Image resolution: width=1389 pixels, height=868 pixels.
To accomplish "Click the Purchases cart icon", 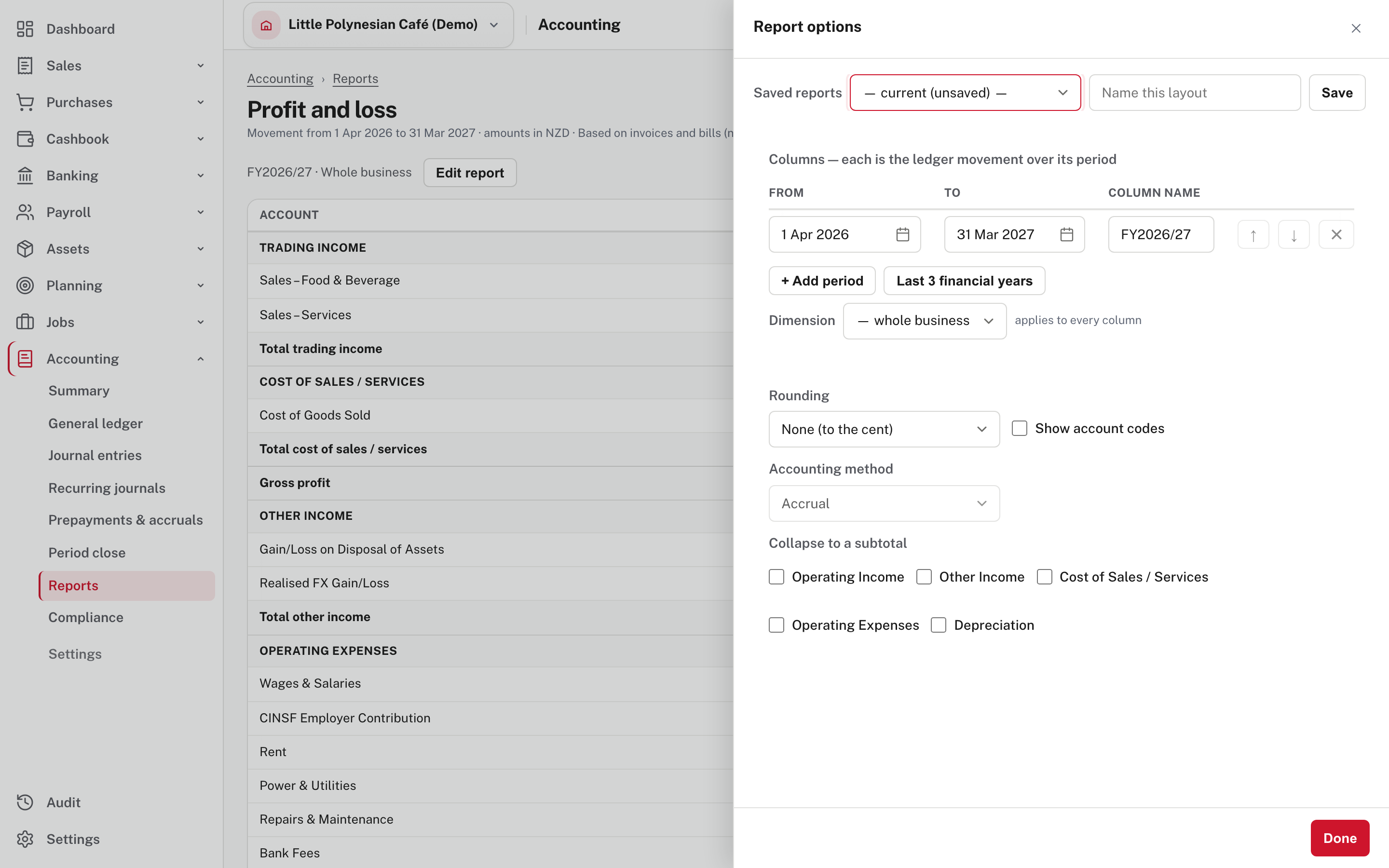I will click(25, 102).
